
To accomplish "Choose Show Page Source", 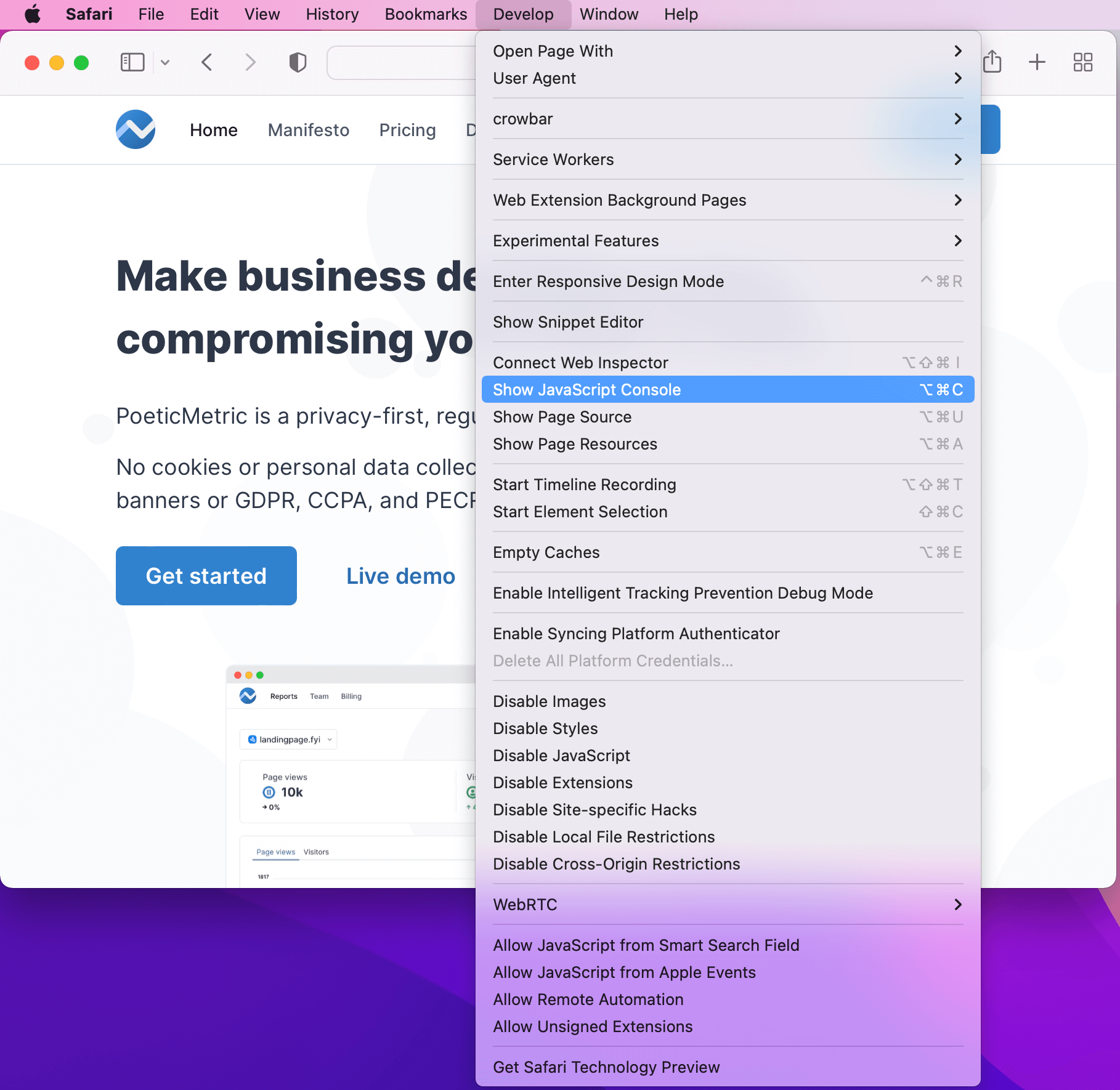I will (x=728, y=417).
